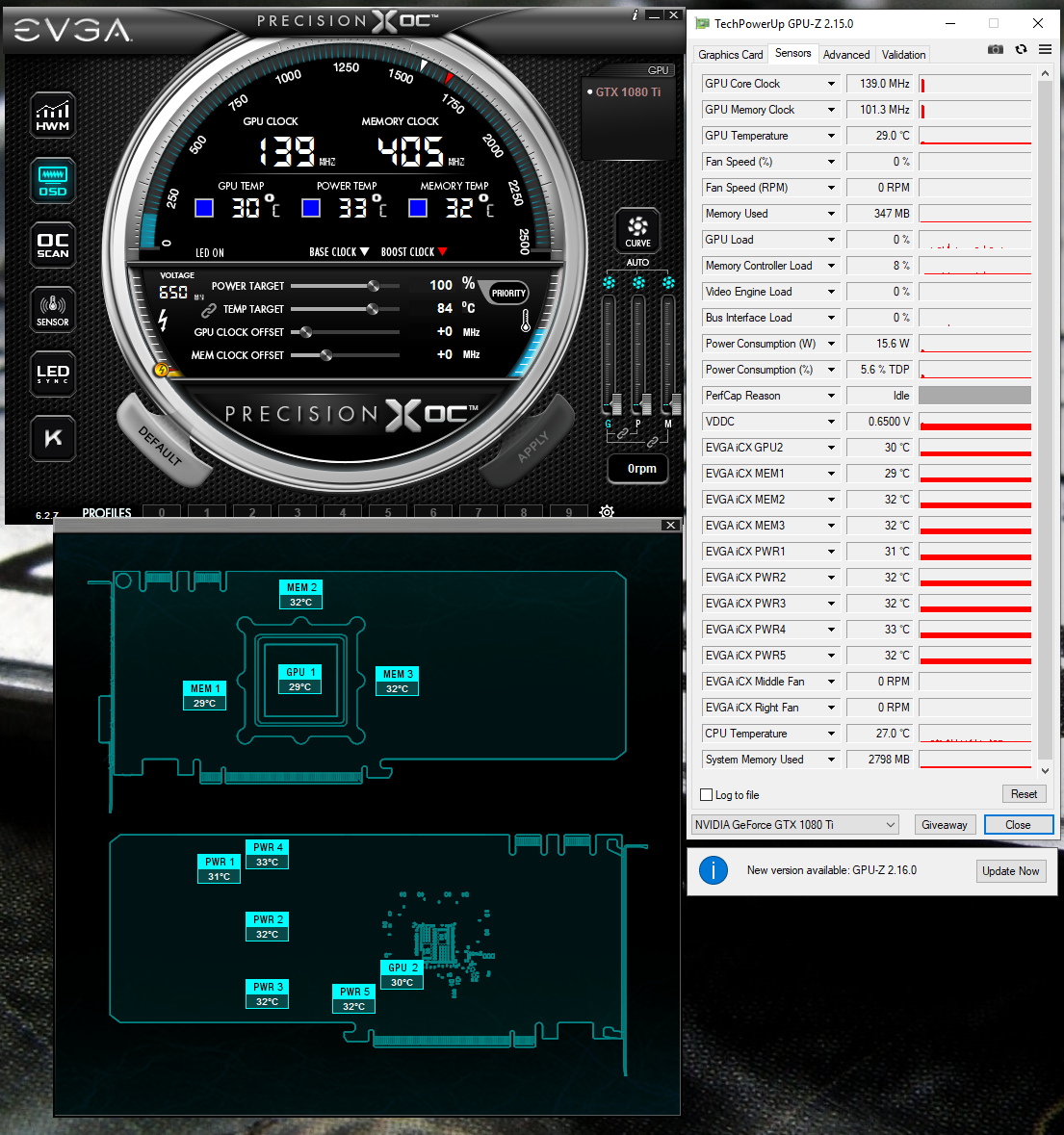This screenshot has height=1135, width=1064.
Task: Toggle AUTO fan control
Action: [637, 262]
